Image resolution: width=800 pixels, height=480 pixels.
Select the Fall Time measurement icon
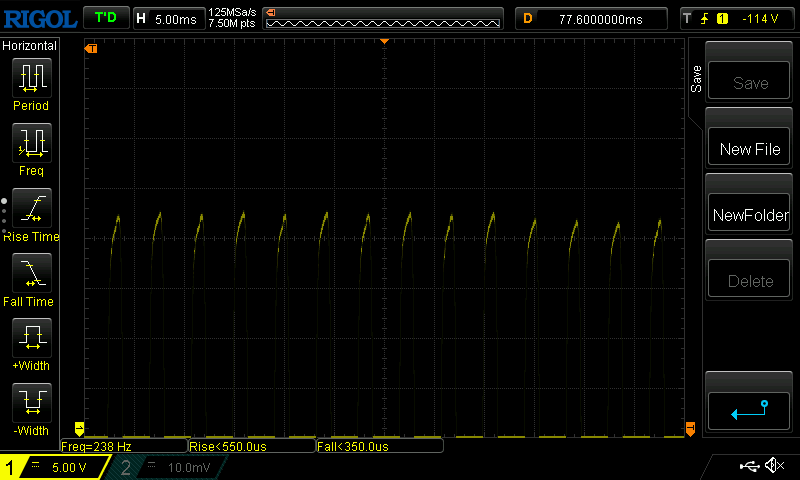(x=32, y=272)
